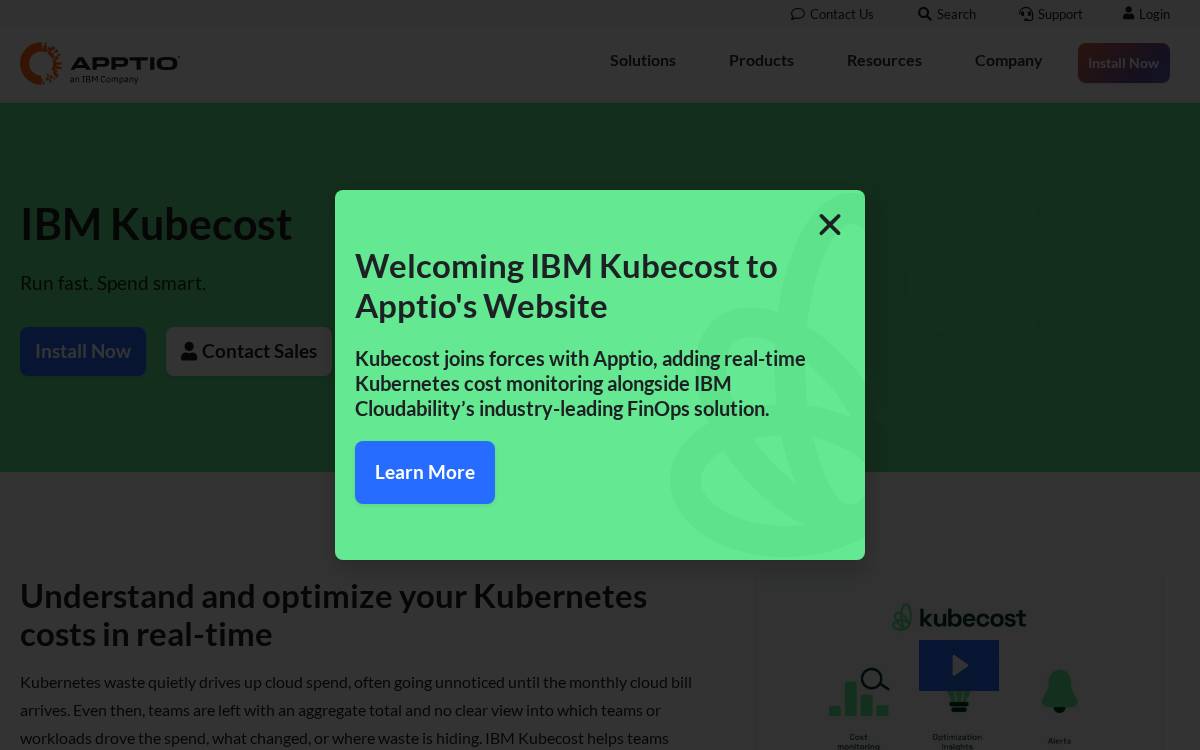Click the Search magnifier icon
The height and width of the screenshot is (750, 1200).
pos(925,14)
